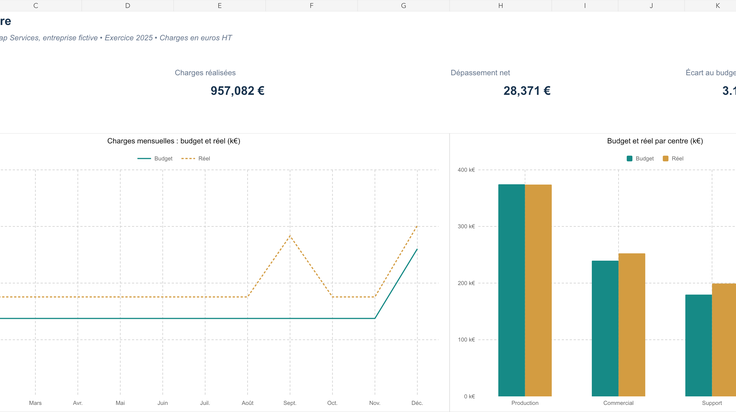This screenshot has width=736, height=412.
Task: Click the dashed Réel line legend entry
Action: point(196,159)
